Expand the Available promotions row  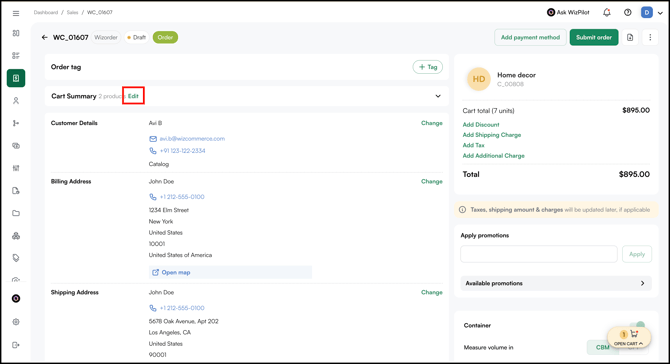pos(556,283)
